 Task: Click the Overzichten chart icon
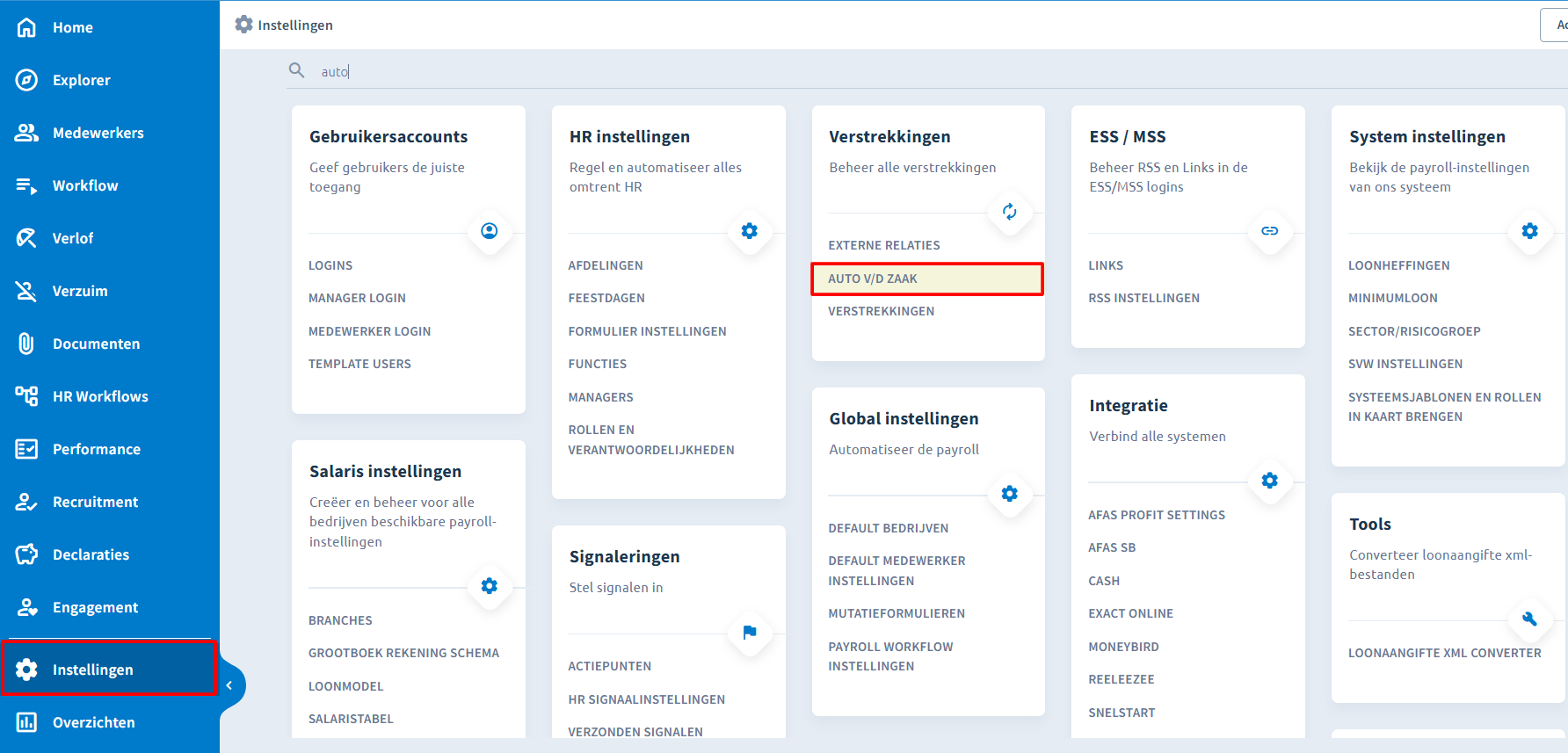tap(26, 722)
